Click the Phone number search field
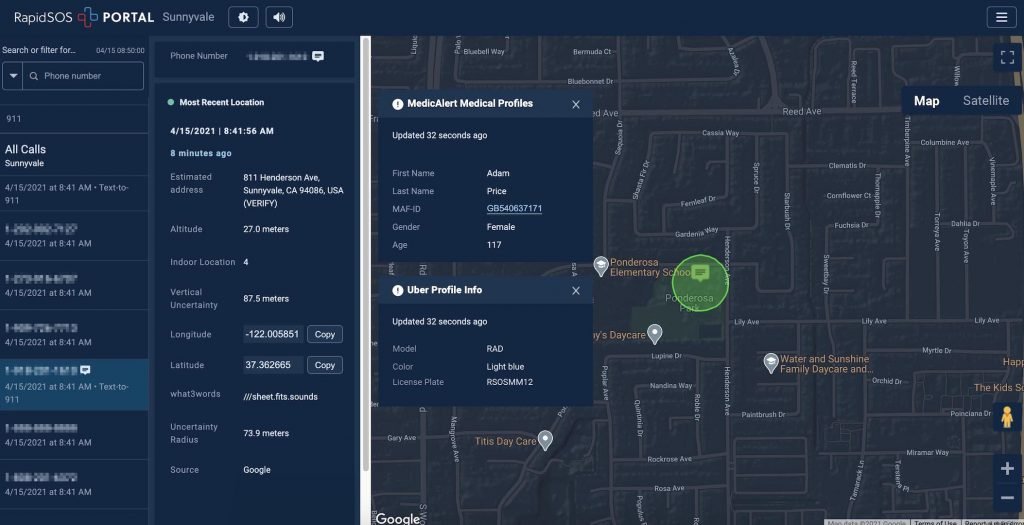 [x=83, y=76]
